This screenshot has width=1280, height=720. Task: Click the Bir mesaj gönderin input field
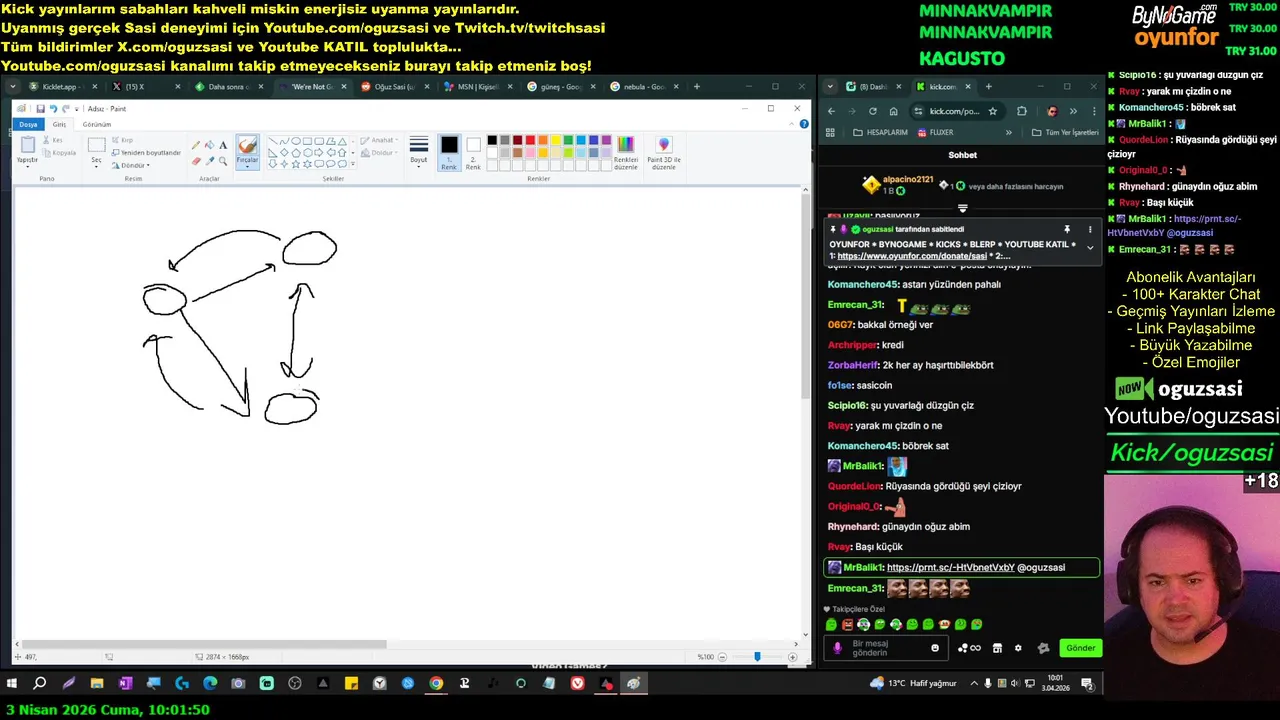[888, 648]
